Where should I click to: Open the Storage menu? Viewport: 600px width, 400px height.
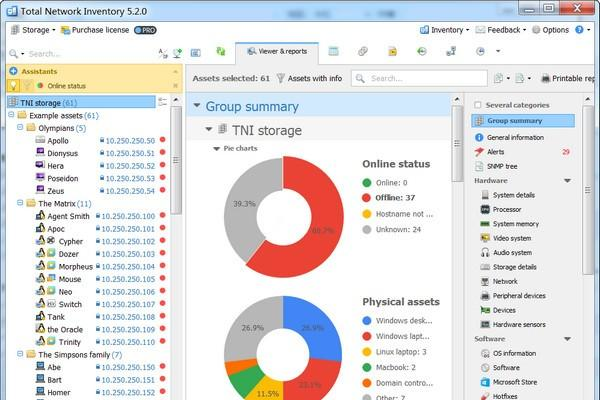point(33,30)
